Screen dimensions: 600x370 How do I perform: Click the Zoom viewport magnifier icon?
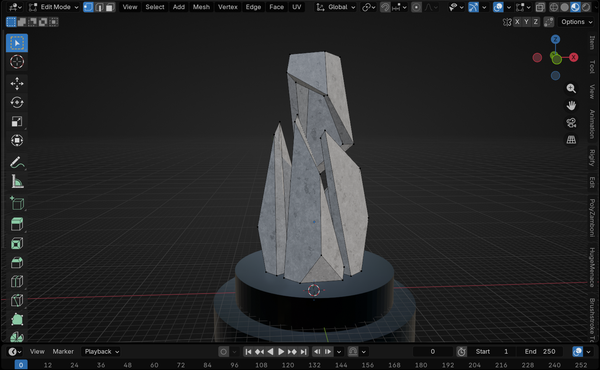pyautogui.click(x=571, y=89)
